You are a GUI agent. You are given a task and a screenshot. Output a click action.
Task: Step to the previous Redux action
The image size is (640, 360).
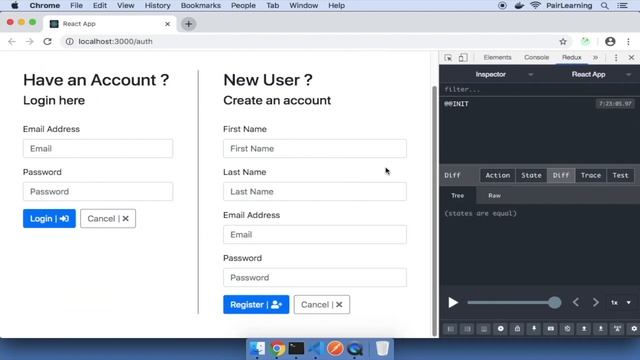(x=576, y=302)
